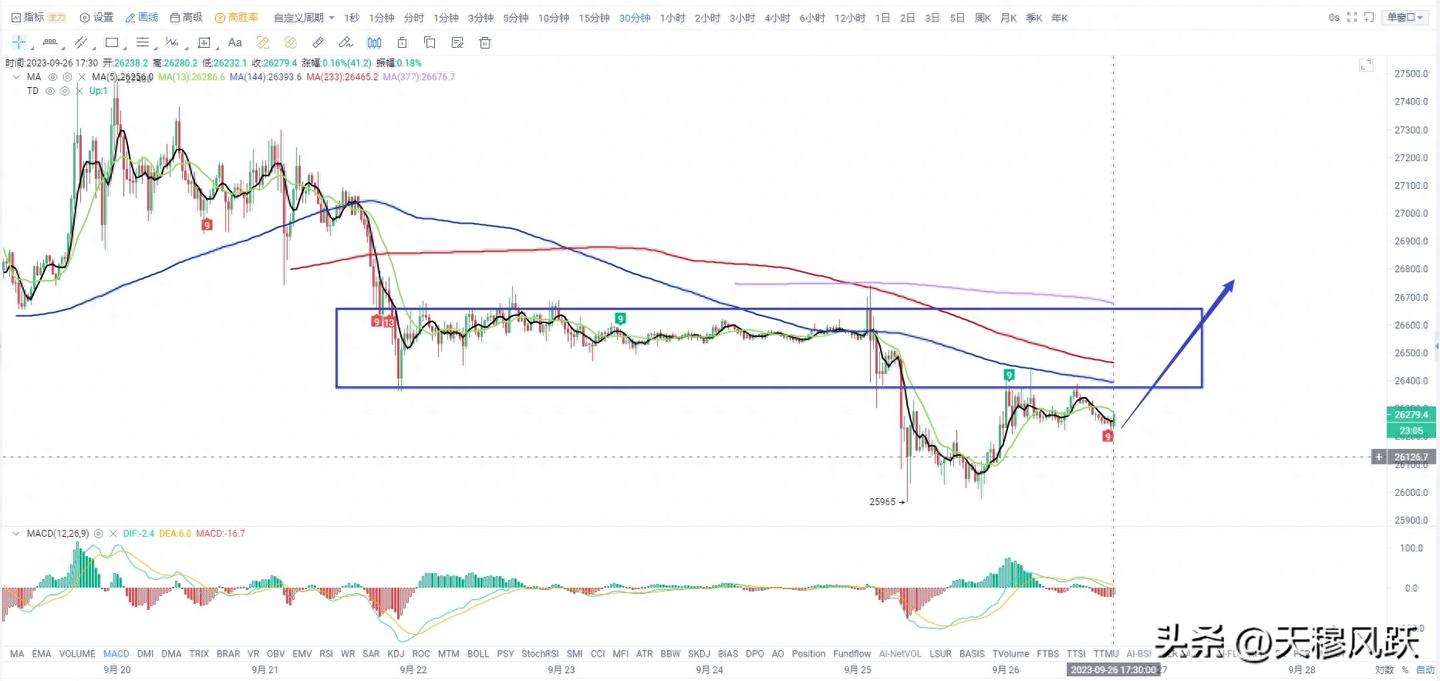Switch to 周K weekly timeframe
The image size is (1440, 681).
coord(982,18)
